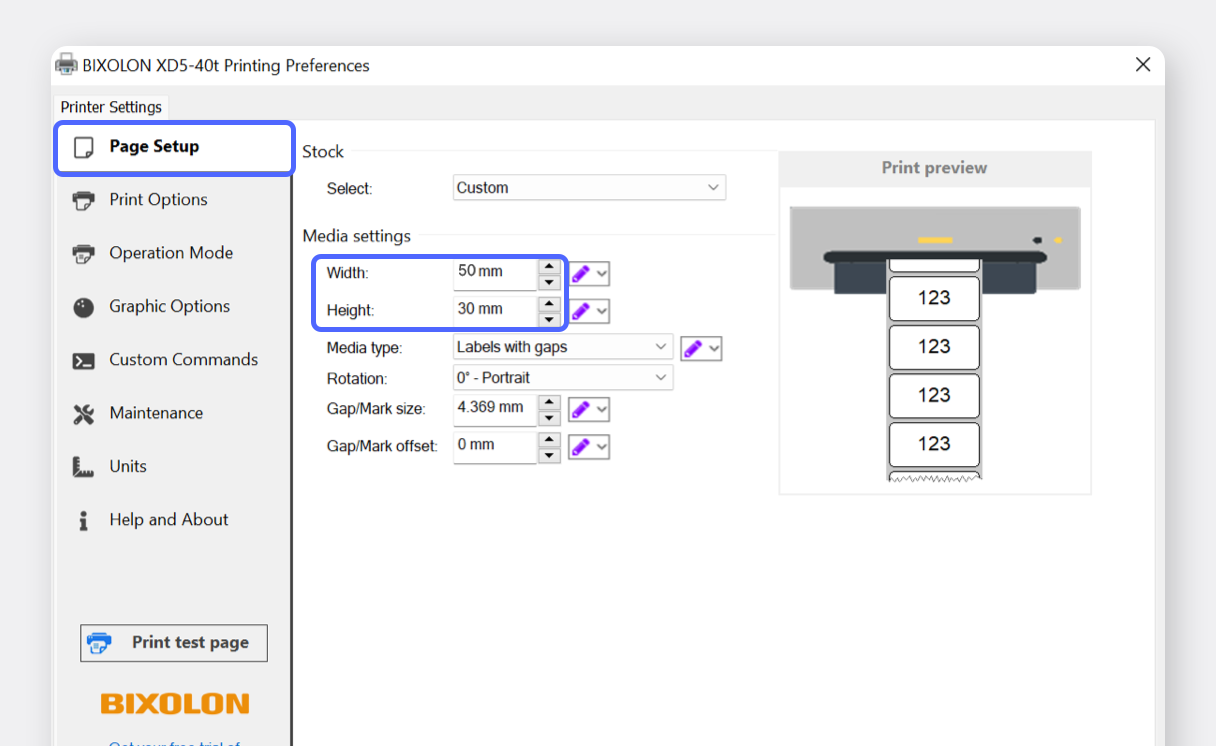1216x746 pixels.
Task: Expand the Media type dropdown
Action: tap(562, 347)
